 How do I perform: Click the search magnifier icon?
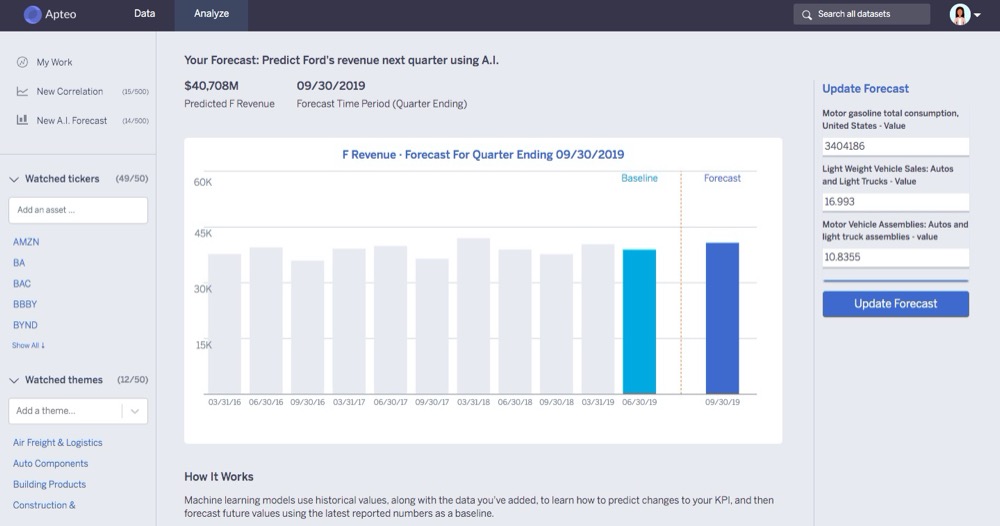[x=807, y=15]
